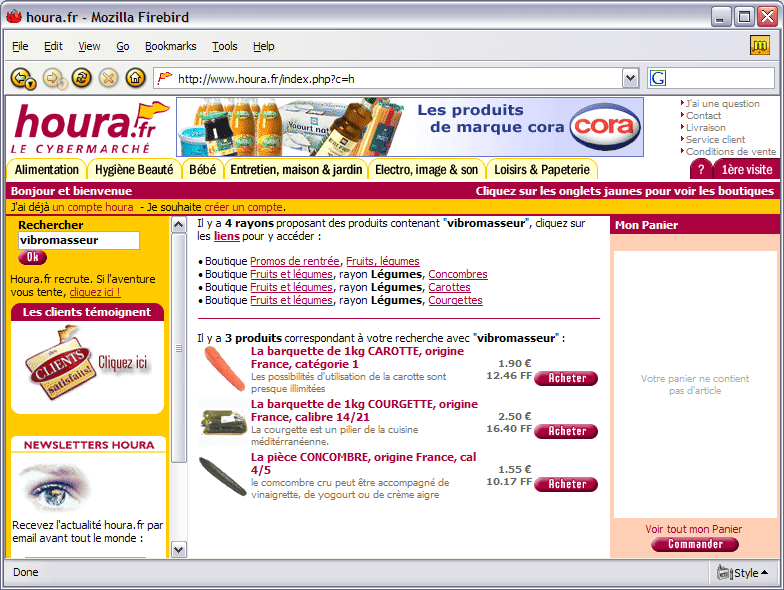Viewport: 784px width, 590px height.
Task: Click Acheter for the CONCOMBRE piece
Action: 566,484
